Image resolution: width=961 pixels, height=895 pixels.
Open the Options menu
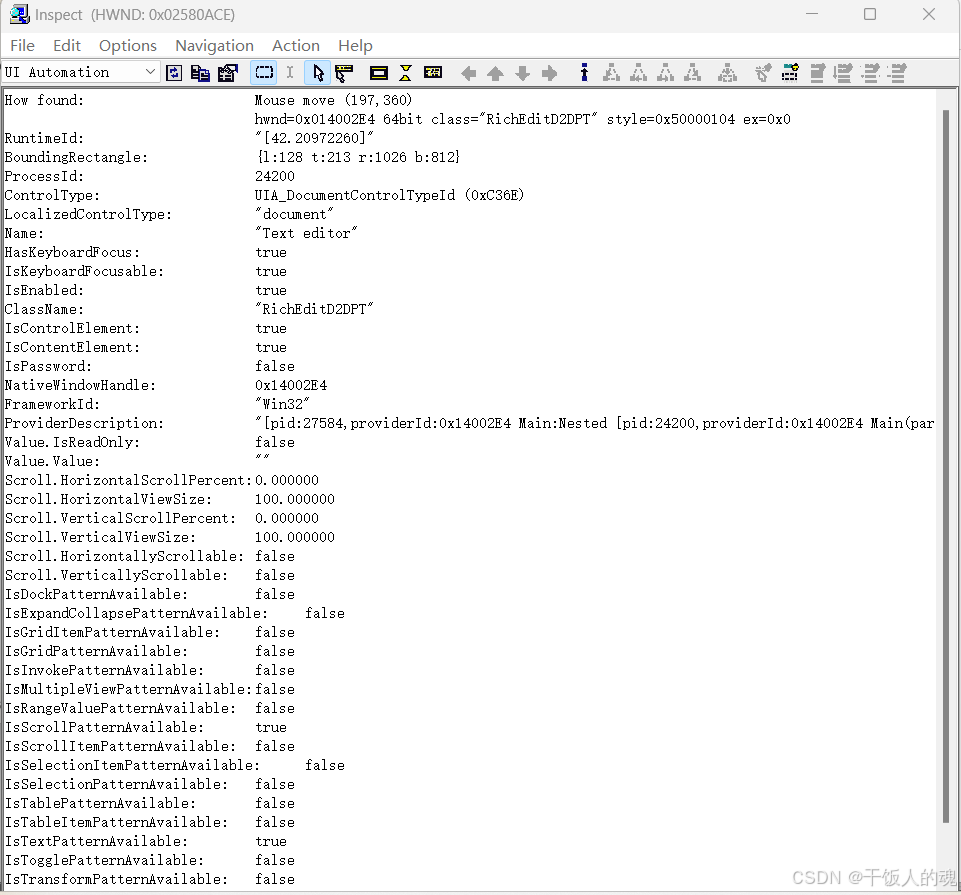click(x=127, y=46)
